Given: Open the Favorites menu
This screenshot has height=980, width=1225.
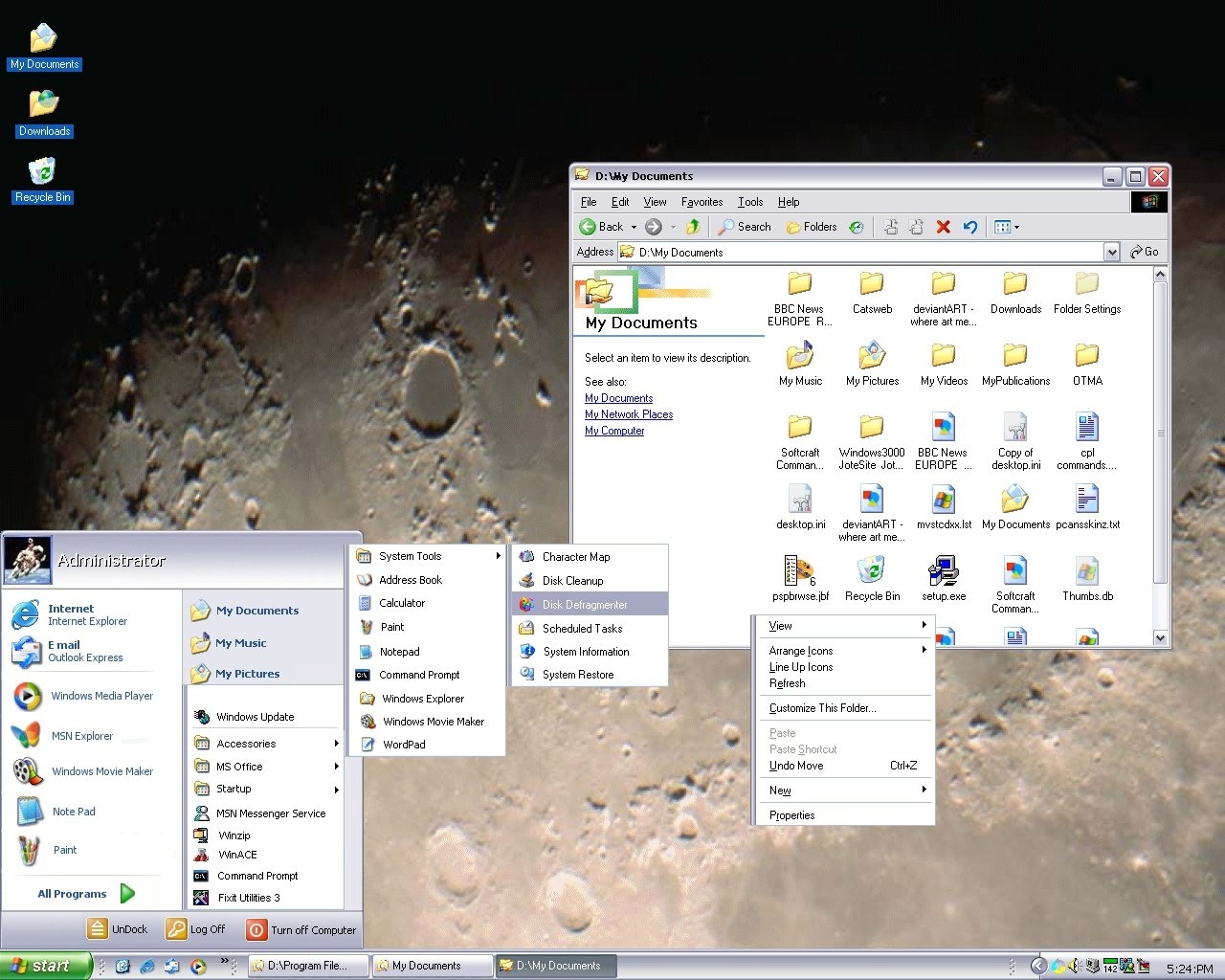Looking at the screenshot, I should click(x=702, y=202).
